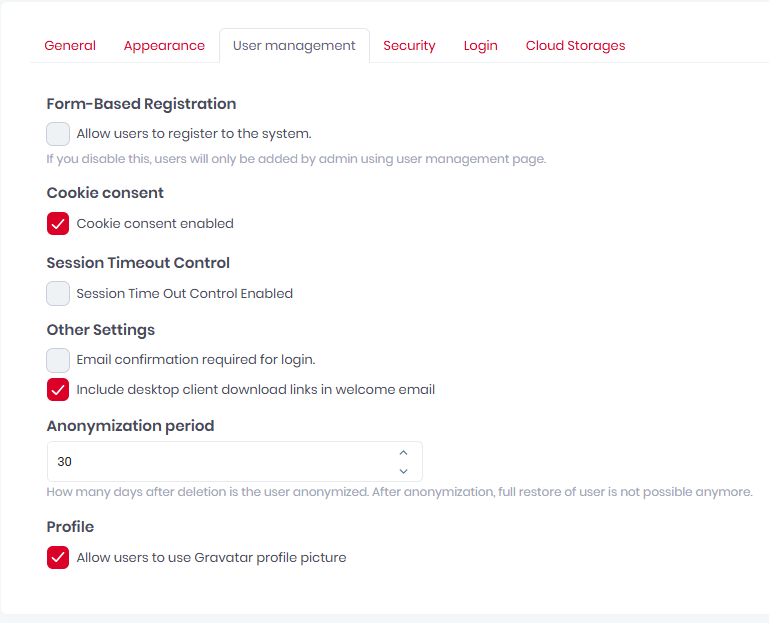The height and width of the screenshot is (623, 769).
Task: Click 'Session Time Out Control Enabled' label text
Action: tap(184, 294)
